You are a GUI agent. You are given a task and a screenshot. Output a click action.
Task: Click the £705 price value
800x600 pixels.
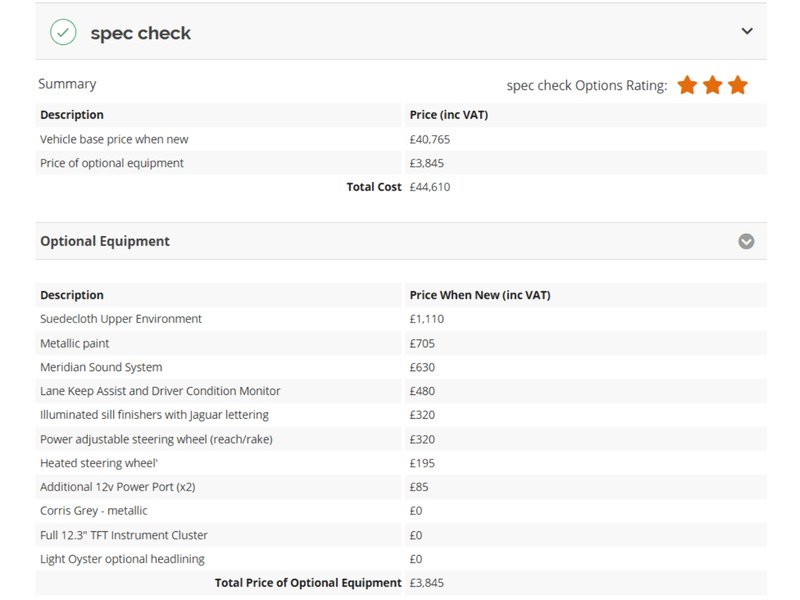[x=422, y=343]
